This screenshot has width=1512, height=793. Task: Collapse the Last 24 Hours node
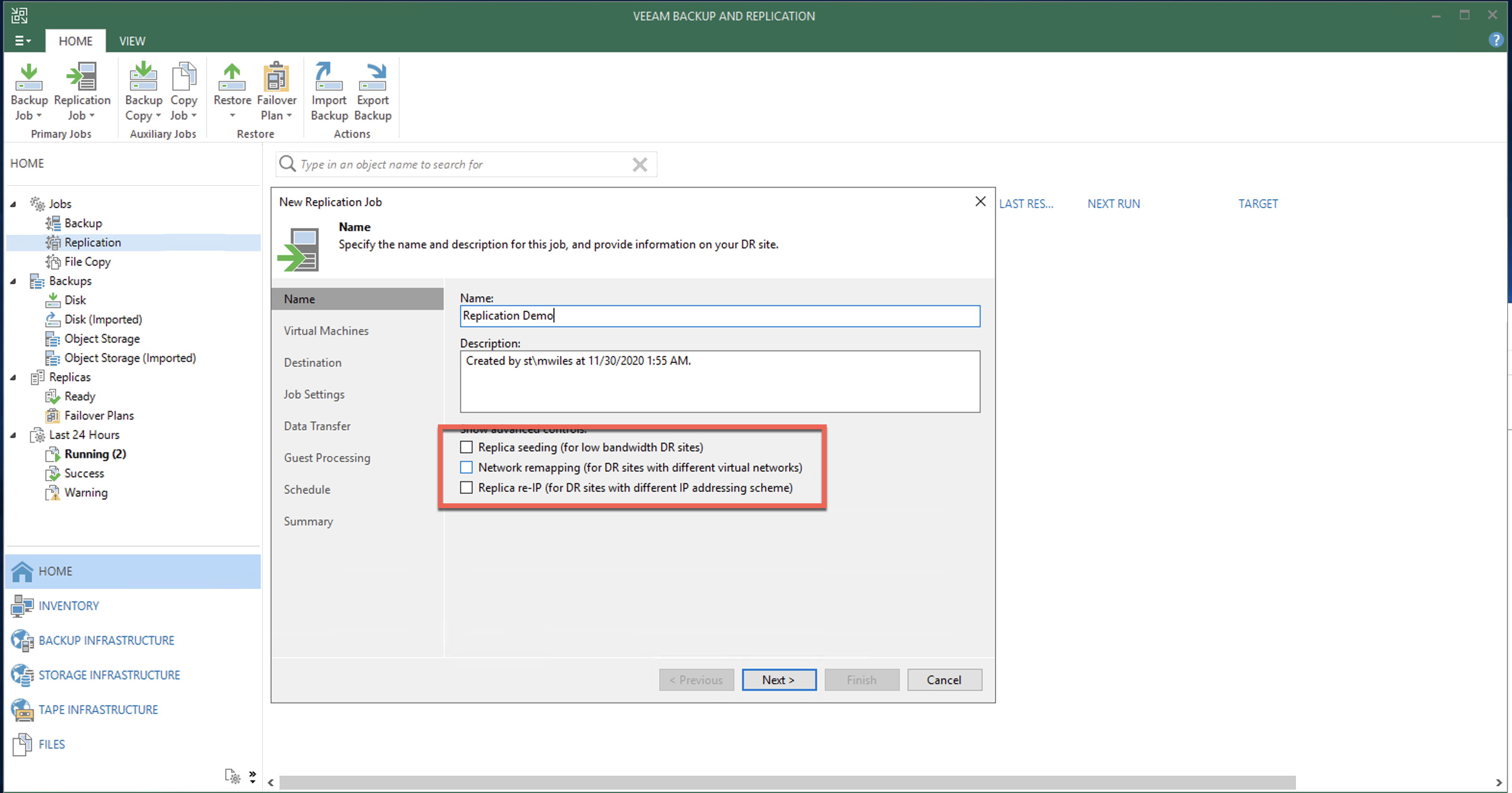pyautogui.click(x=13, y=435)
